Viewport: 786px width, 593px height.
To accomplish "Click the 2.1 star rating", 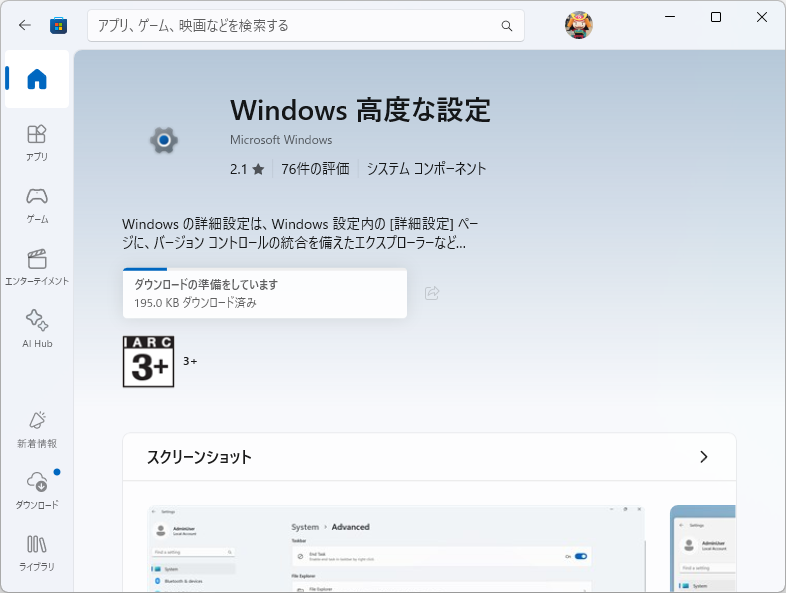I will [x=247, y=169].
